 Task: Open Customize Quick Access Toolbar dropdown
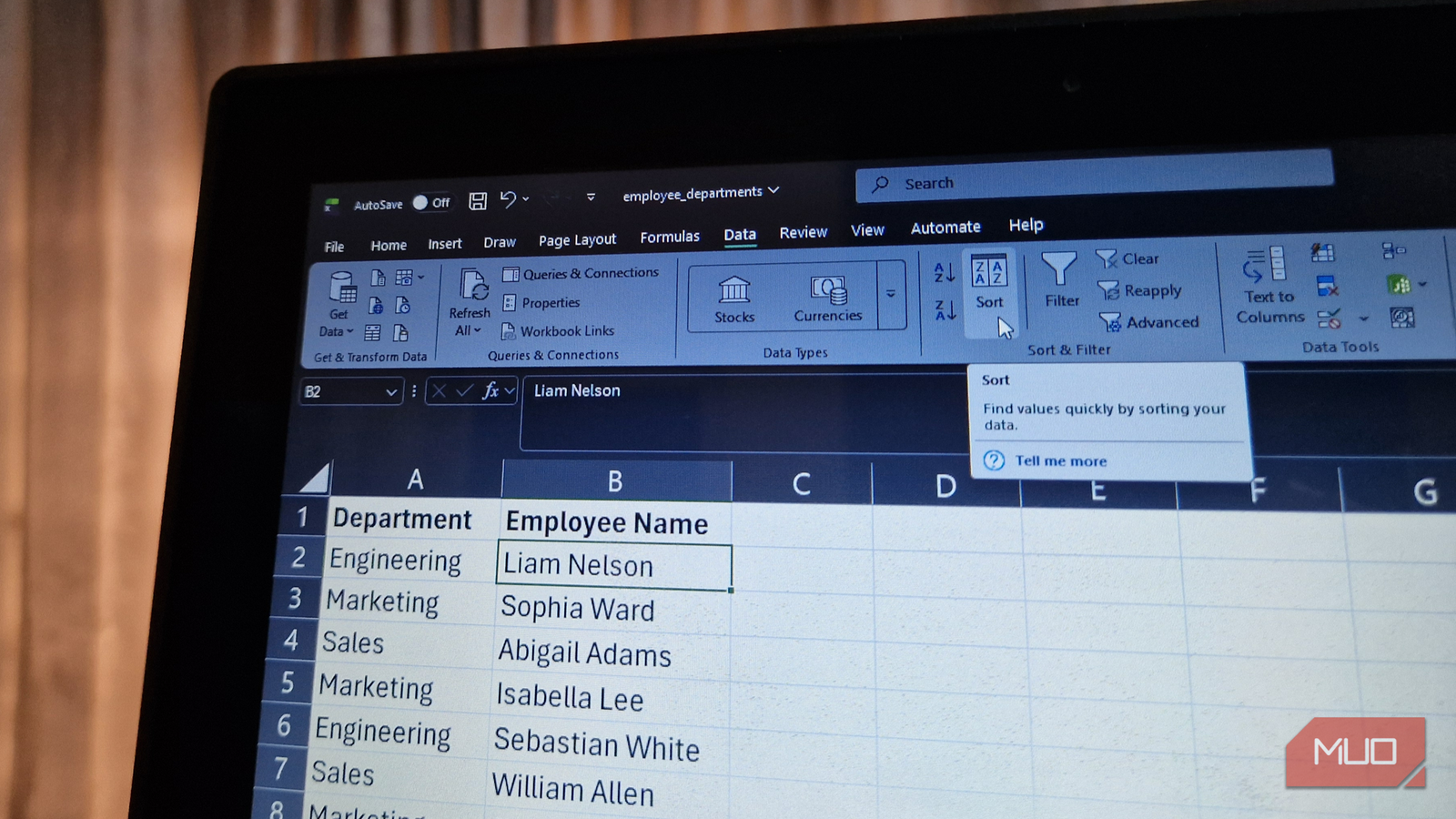pos(591,197)
